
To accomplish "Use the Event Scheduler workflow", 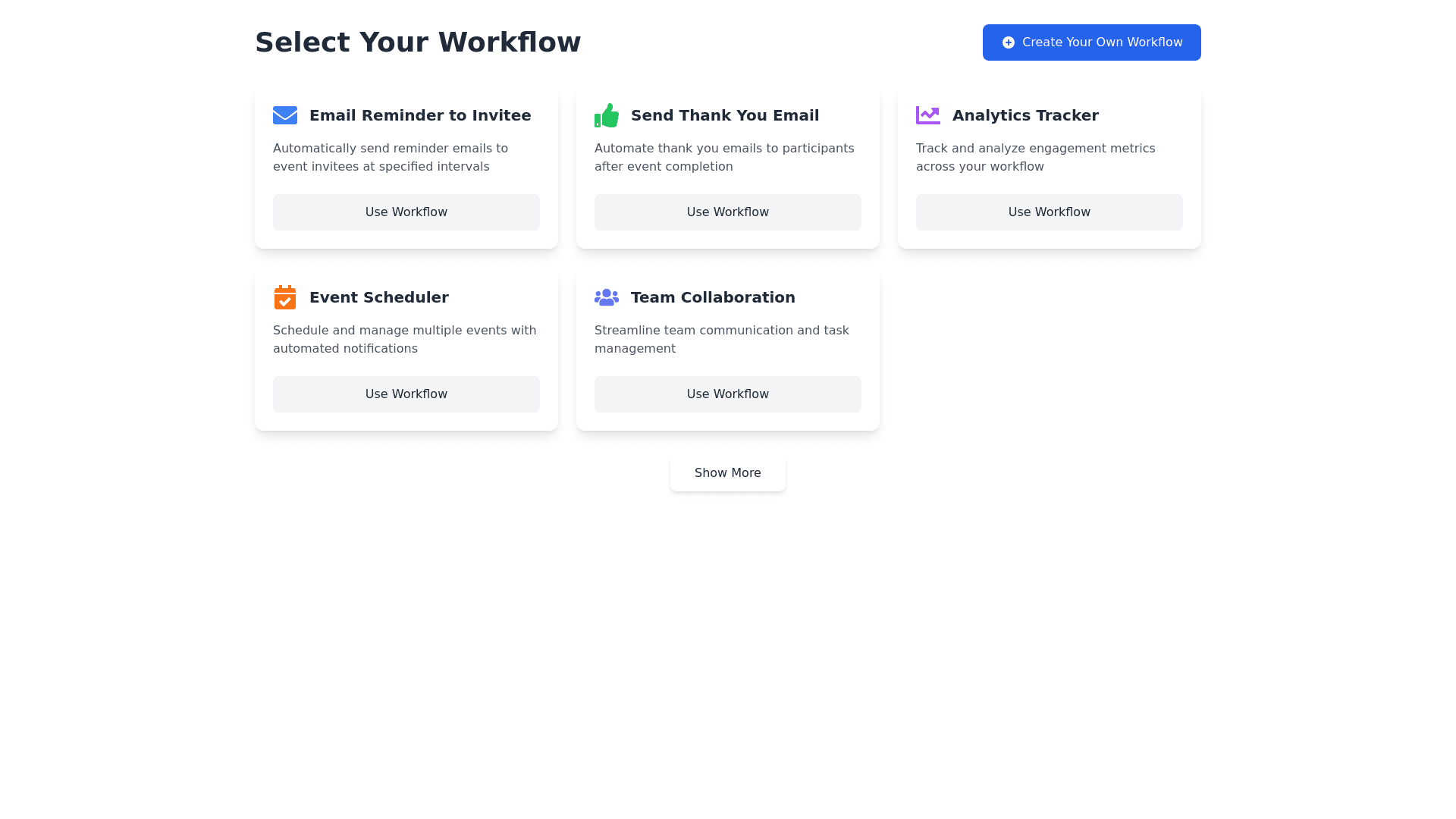I will [x=406, y=394].
